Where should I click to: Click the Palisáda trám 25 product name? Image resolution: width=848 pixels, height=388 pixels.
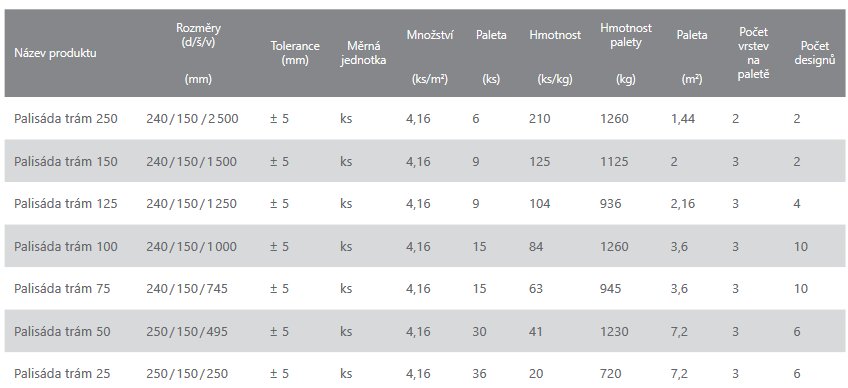pyautogui.click(x=62, y=373)
